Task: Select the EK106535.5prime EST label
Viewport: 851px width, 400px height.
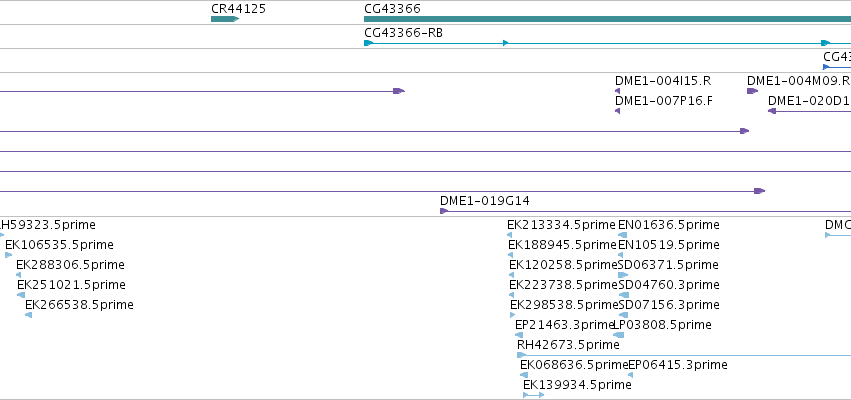Action: coord(59,245)
